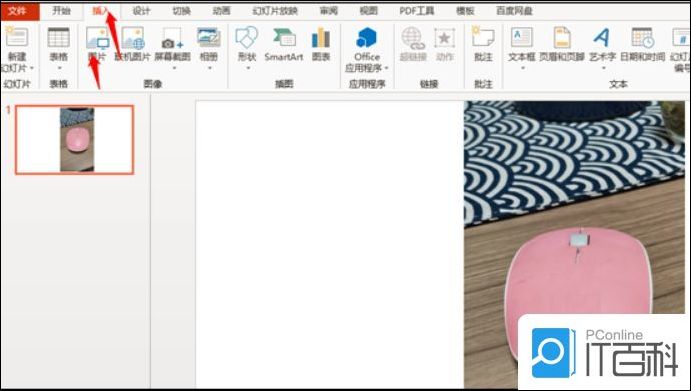Viewport: 691px width, 391px height.
Task: Click the 艺术字 WordArt icon
Action: tap(602, 37)
